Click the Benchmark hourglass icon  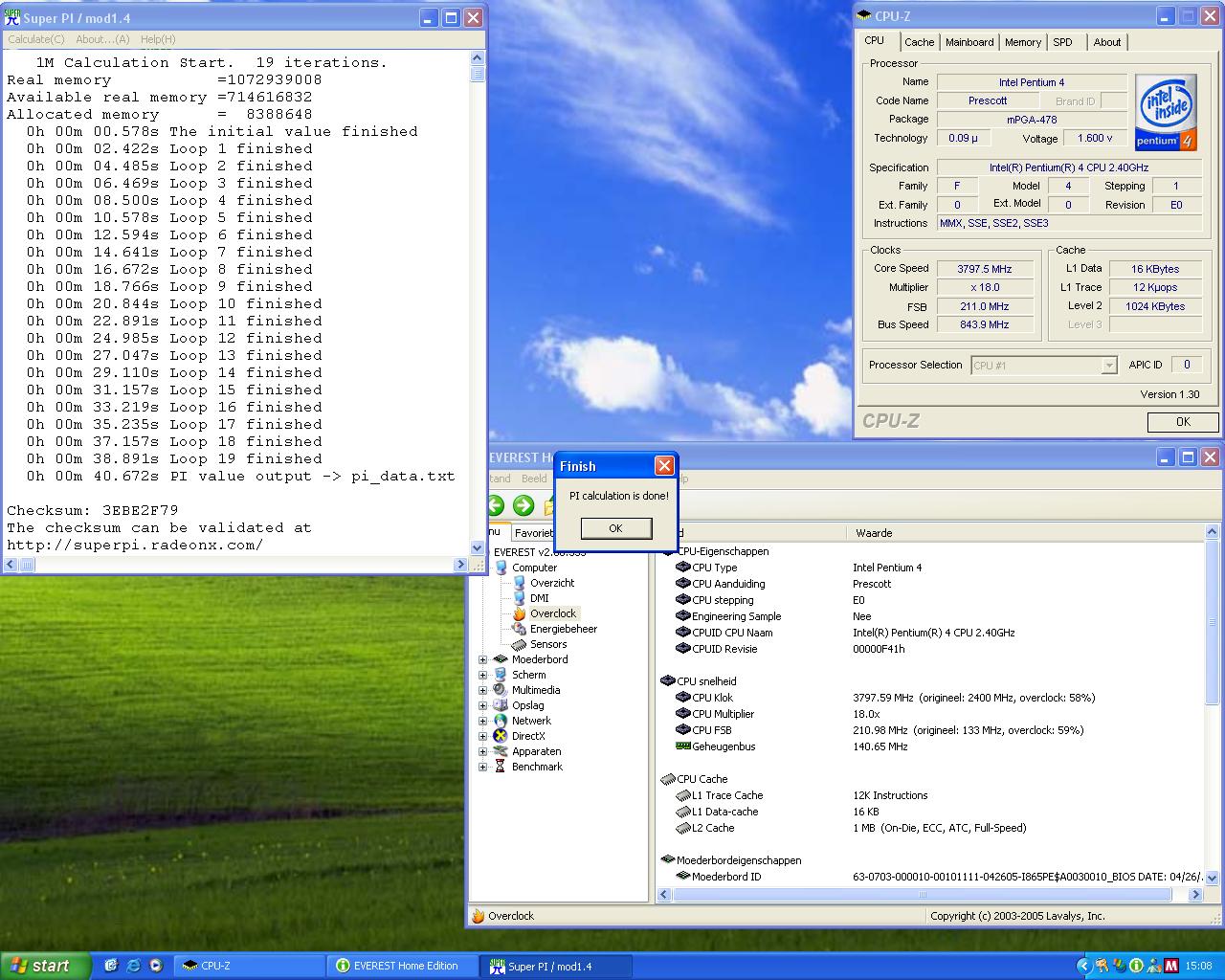[x=501, y=767]
